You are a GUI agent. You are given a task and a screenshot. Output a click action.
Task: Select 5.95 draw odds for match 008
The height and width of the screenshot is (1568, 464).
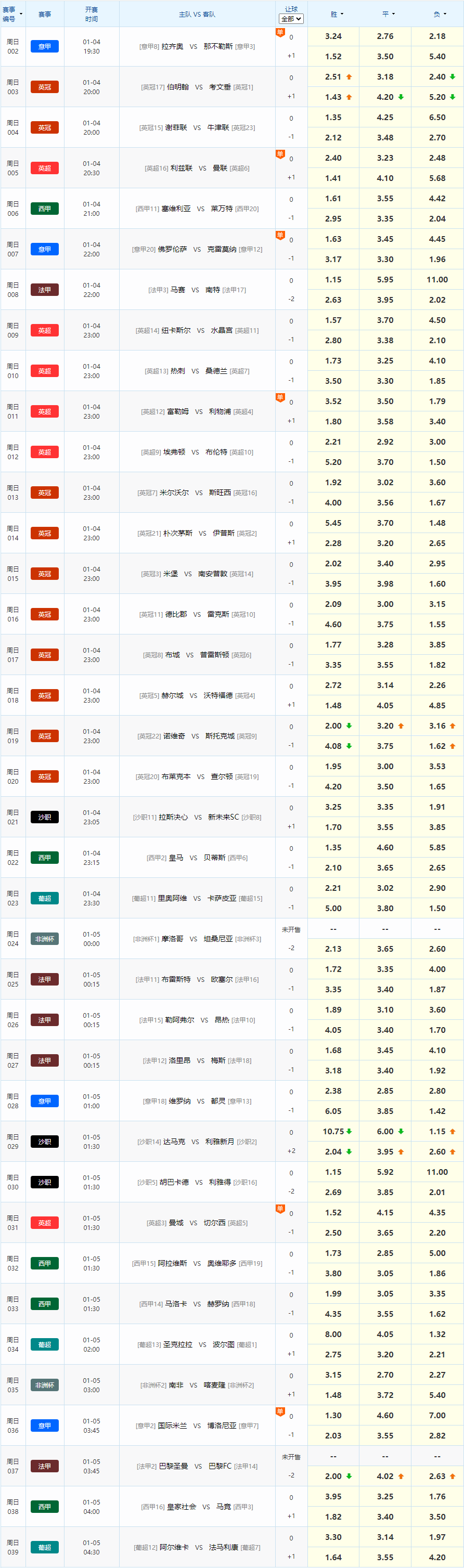coord(385,279)
